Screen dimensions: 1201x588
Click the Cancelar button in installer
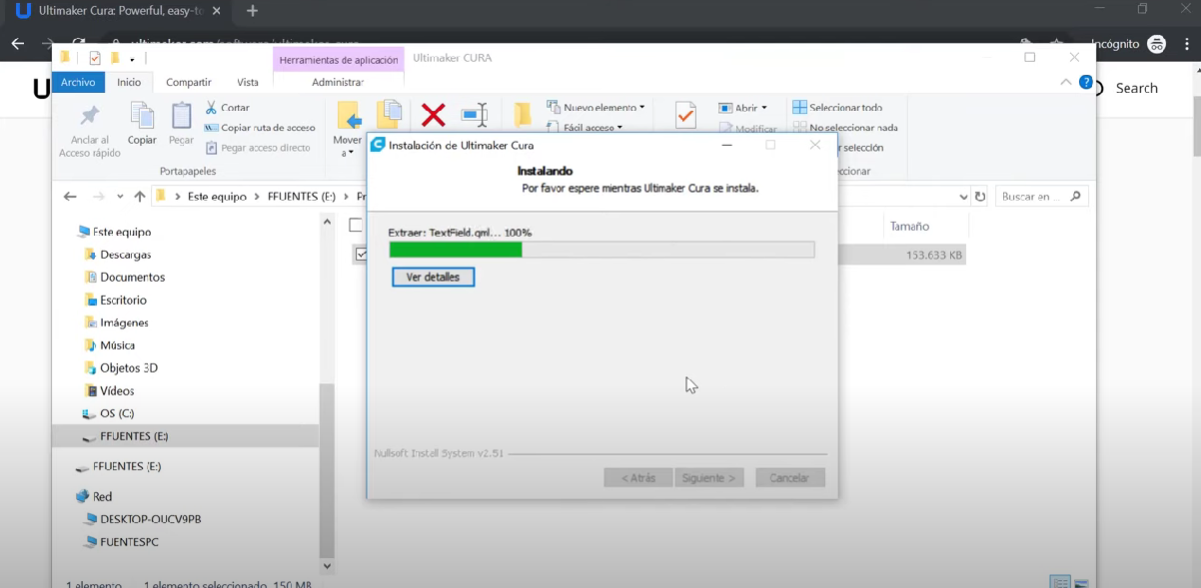790,478
